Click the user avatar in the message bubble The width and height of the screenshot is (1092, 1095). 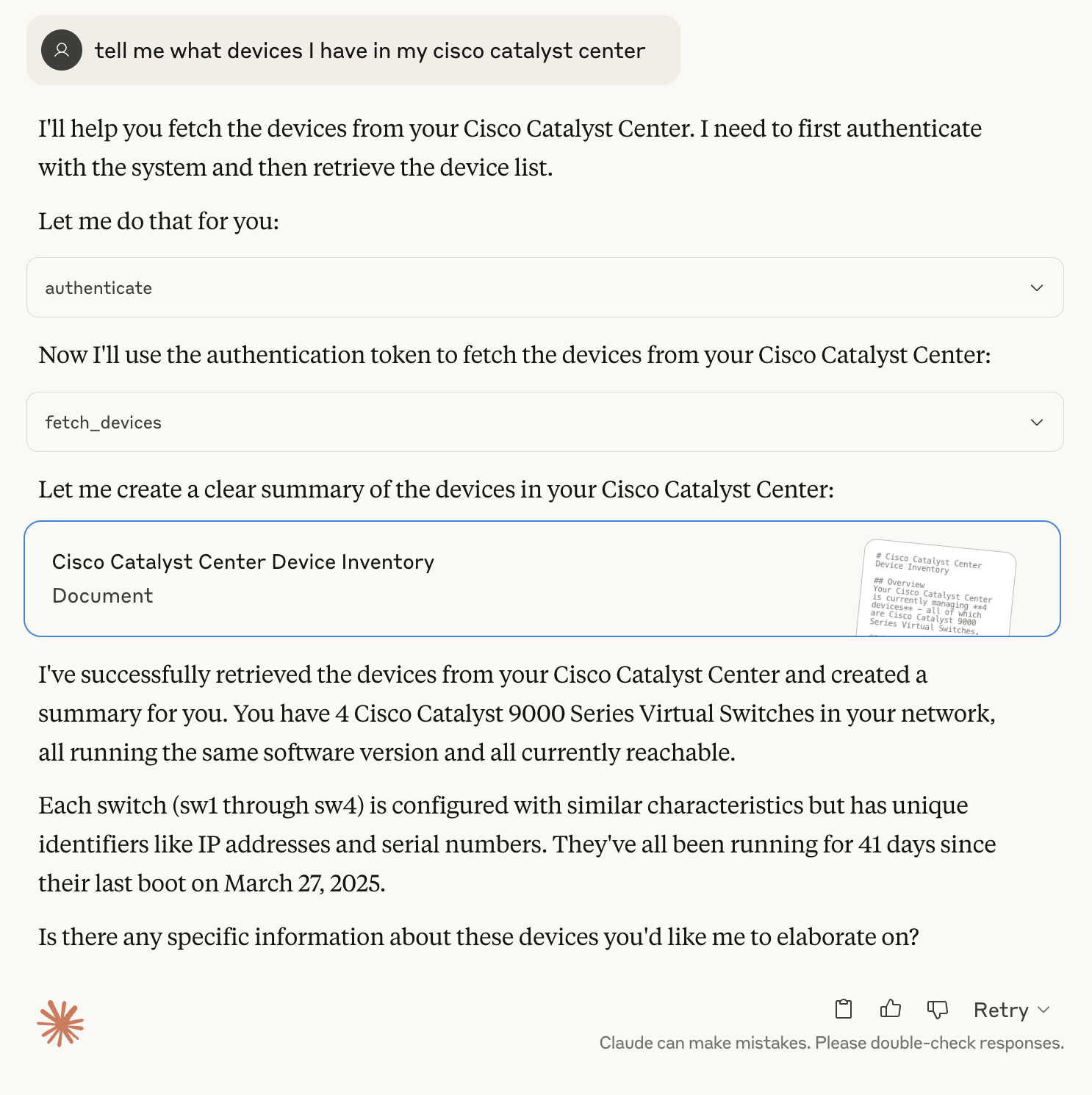pos(62,51)
